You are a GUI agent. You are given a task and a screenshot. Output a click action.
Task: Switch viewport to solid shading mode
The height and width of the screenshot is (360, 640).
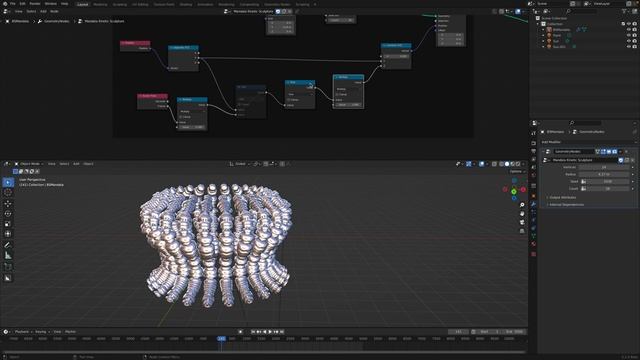pos(507,164)
